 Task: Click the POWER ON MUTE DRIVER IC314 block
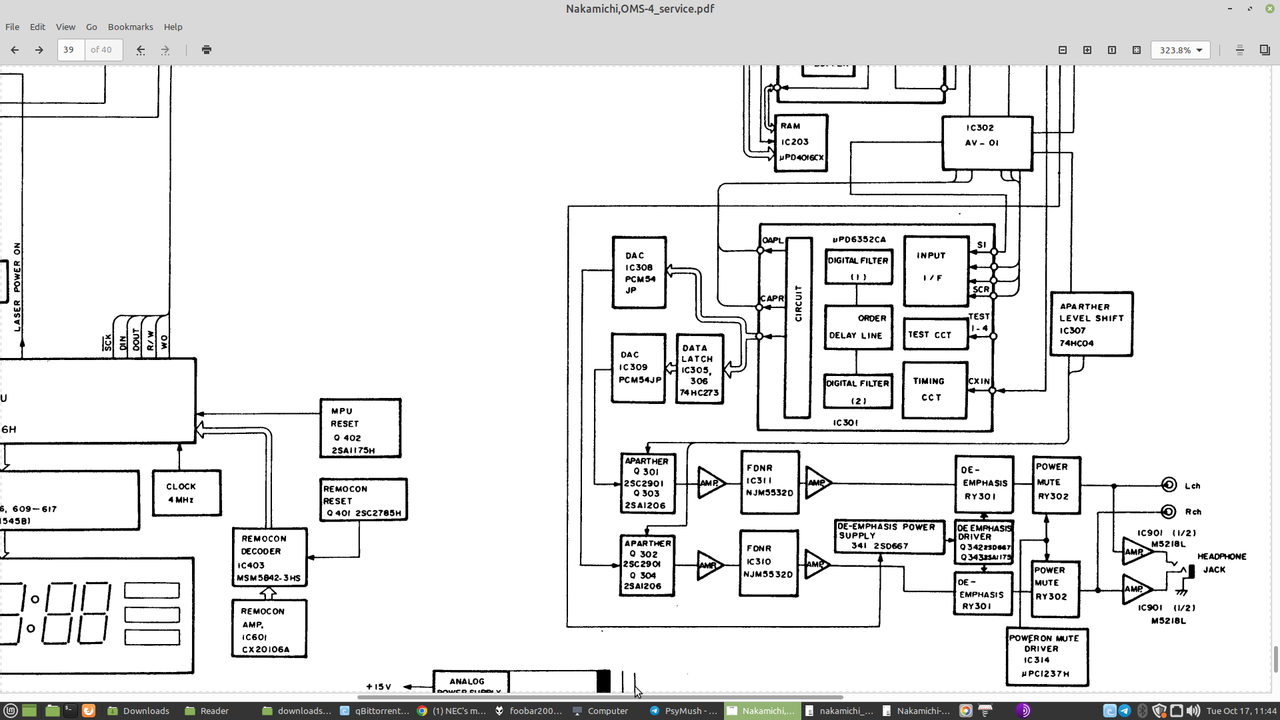(1047, 656)
